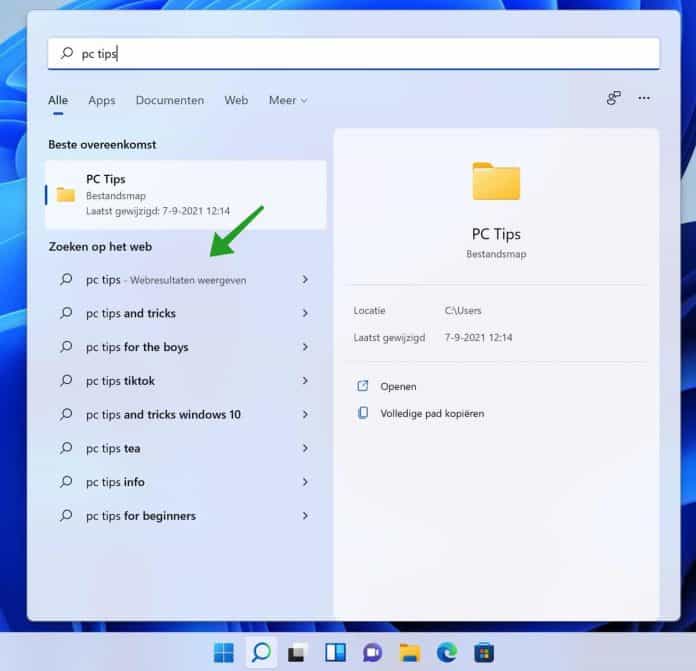Expand arrow for 'pc tips info'
This screenshot has height=671, width=696.
pos(305,482)
